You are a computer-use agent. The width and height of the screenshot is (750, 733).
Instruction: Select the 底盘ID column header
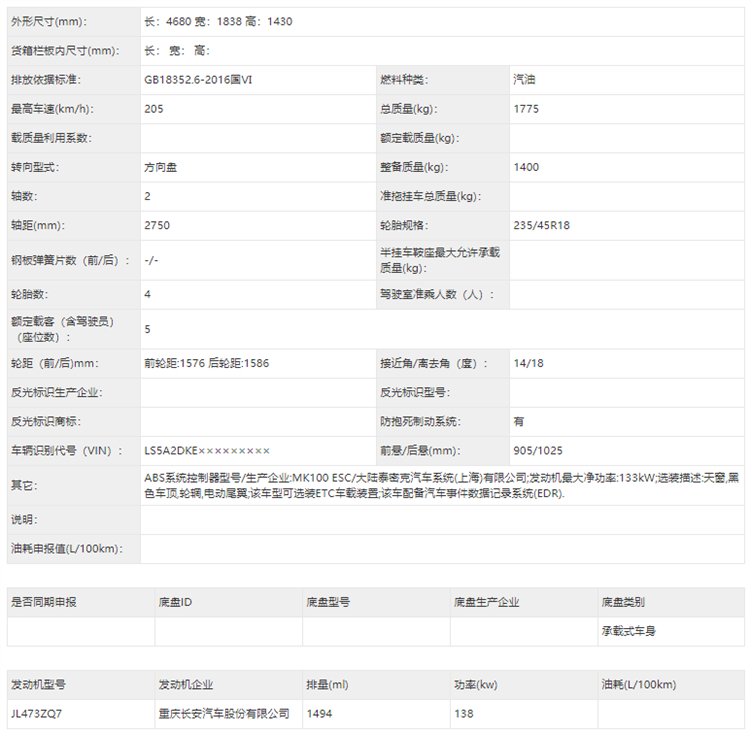pos(176,602)
